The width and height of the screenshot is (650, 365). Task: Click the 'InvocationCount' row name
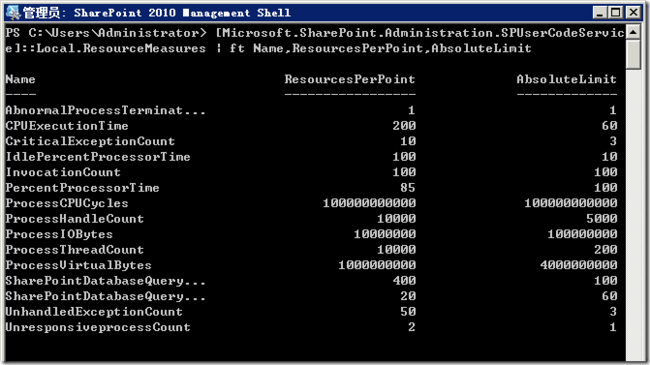click(63, 172)
